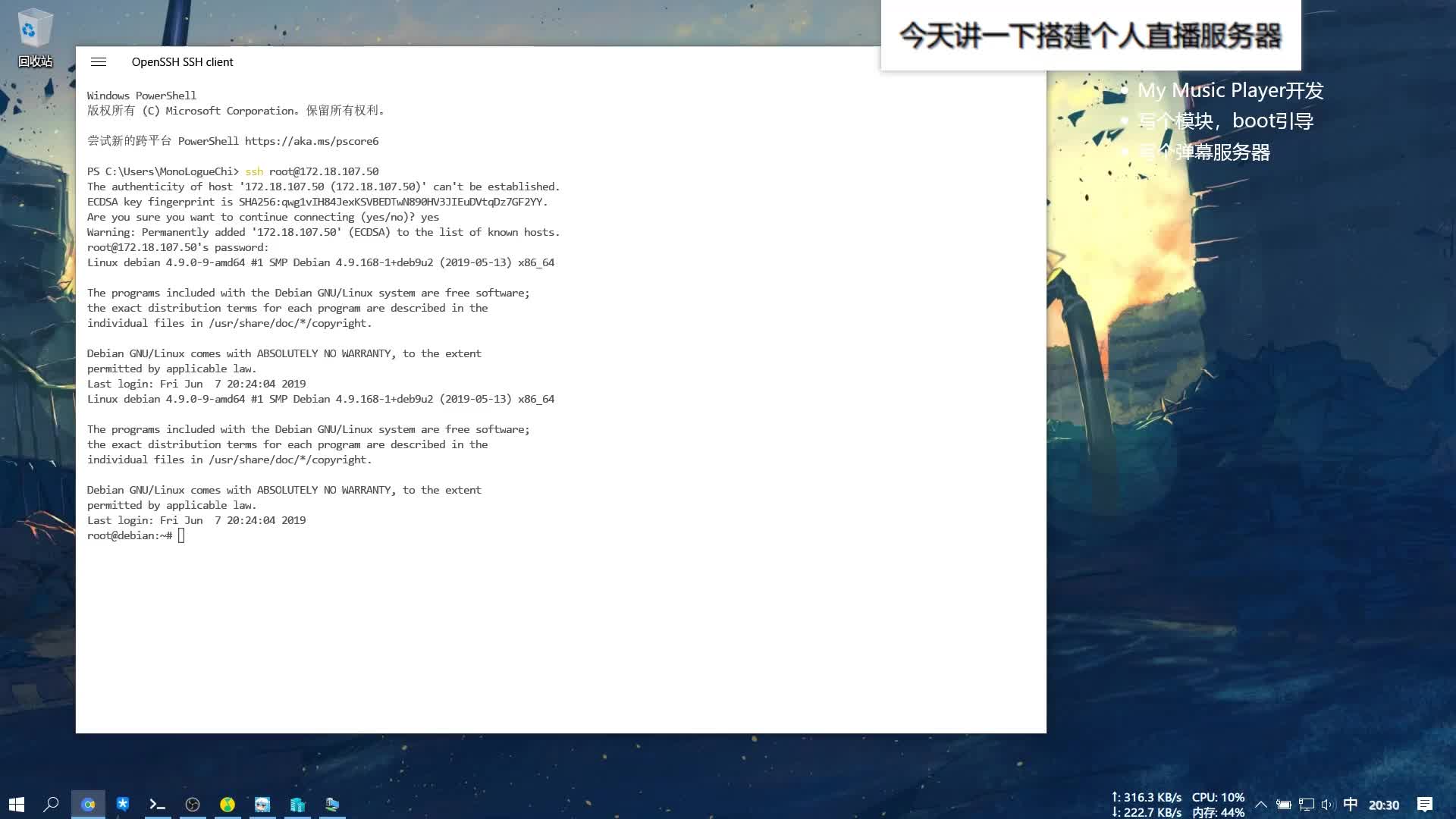Open the volume speaker tray icon
The image size is (1456, 819).
pos(1327,805)
